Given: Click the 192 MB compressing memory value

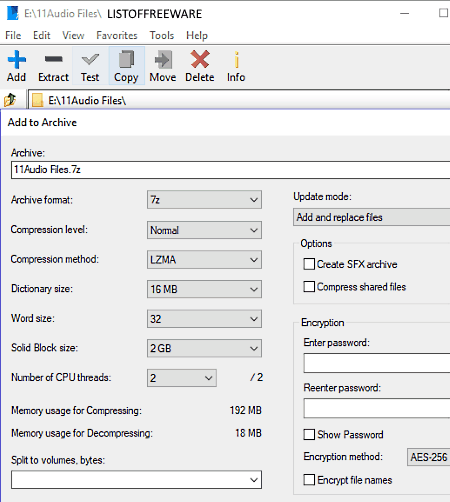Looking at the screenshot, I should [246, 410].
